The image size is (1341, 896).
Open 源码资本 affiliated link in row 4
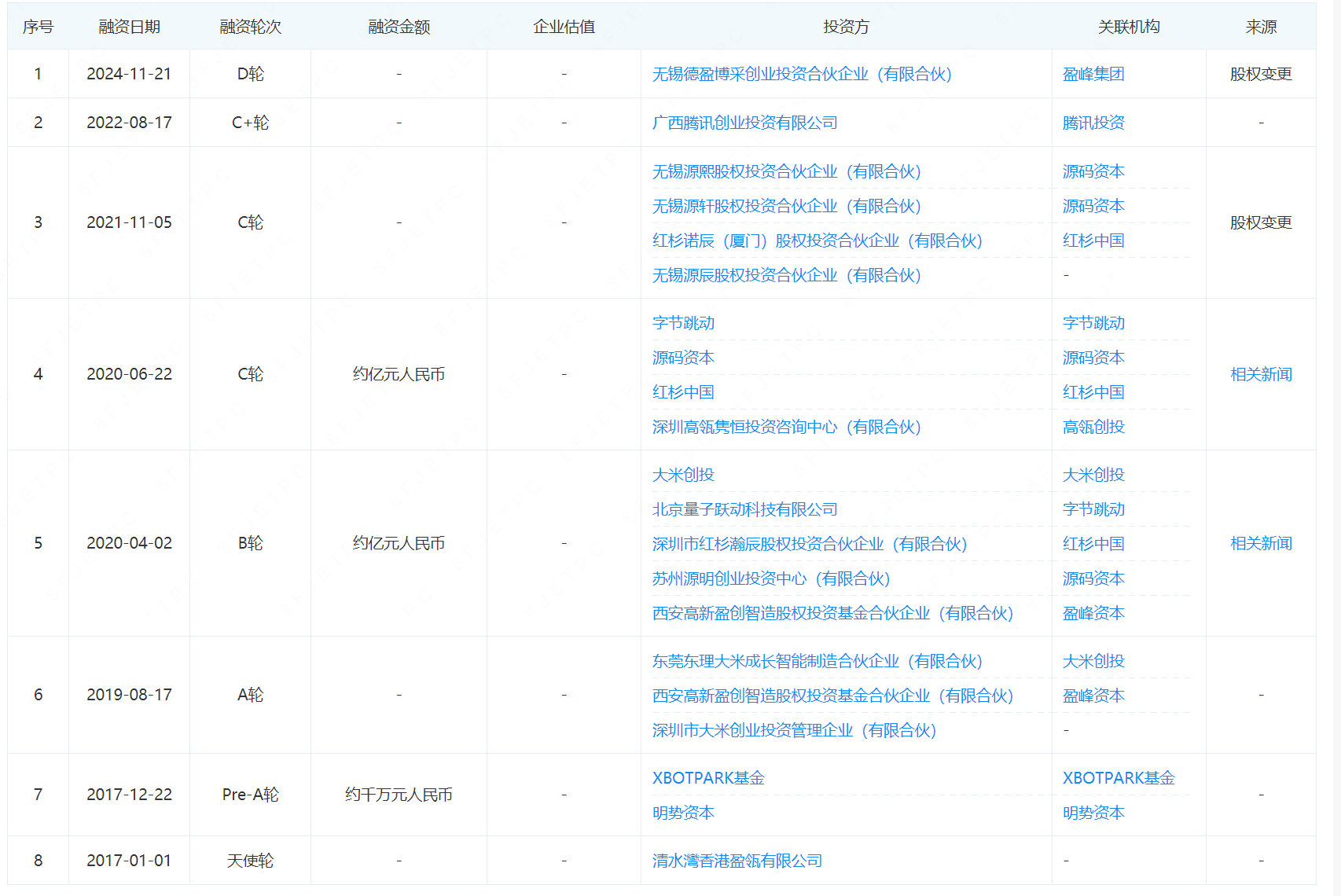pyautogui.click(x=1093, y=358)
